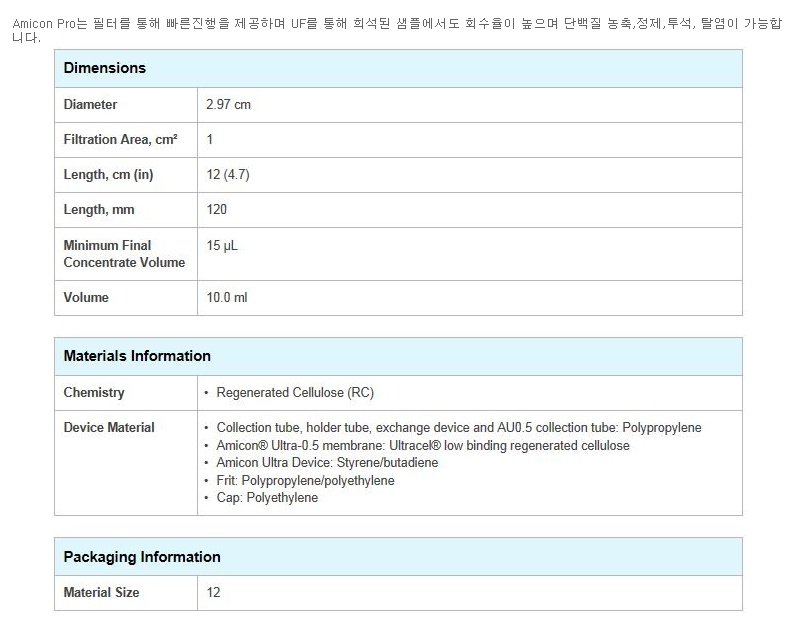The image size is (795, 631).
Task: Click the Amicon Ultra-0.5 membrane line
Action: [x=423, y=446]
